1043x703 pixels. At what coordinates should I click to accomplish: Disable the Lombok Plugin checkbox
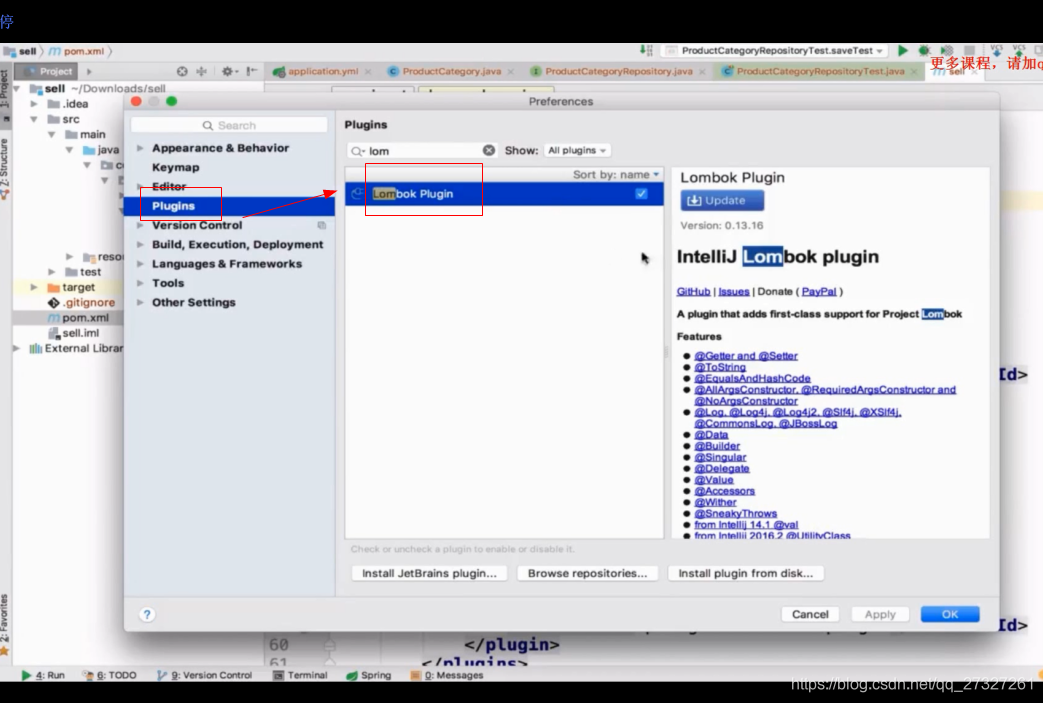coord(641,194)
